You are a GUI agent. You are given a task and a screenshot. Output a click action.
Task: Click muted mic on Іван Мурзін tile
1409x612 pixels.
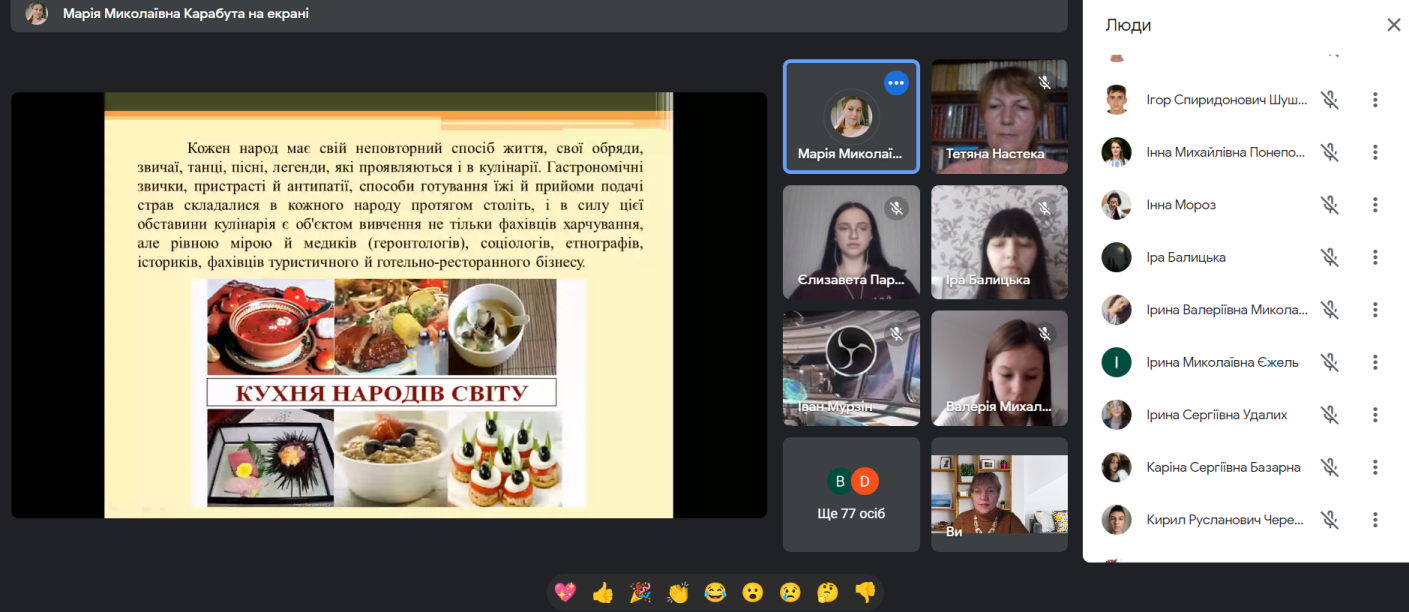(896, 333)
